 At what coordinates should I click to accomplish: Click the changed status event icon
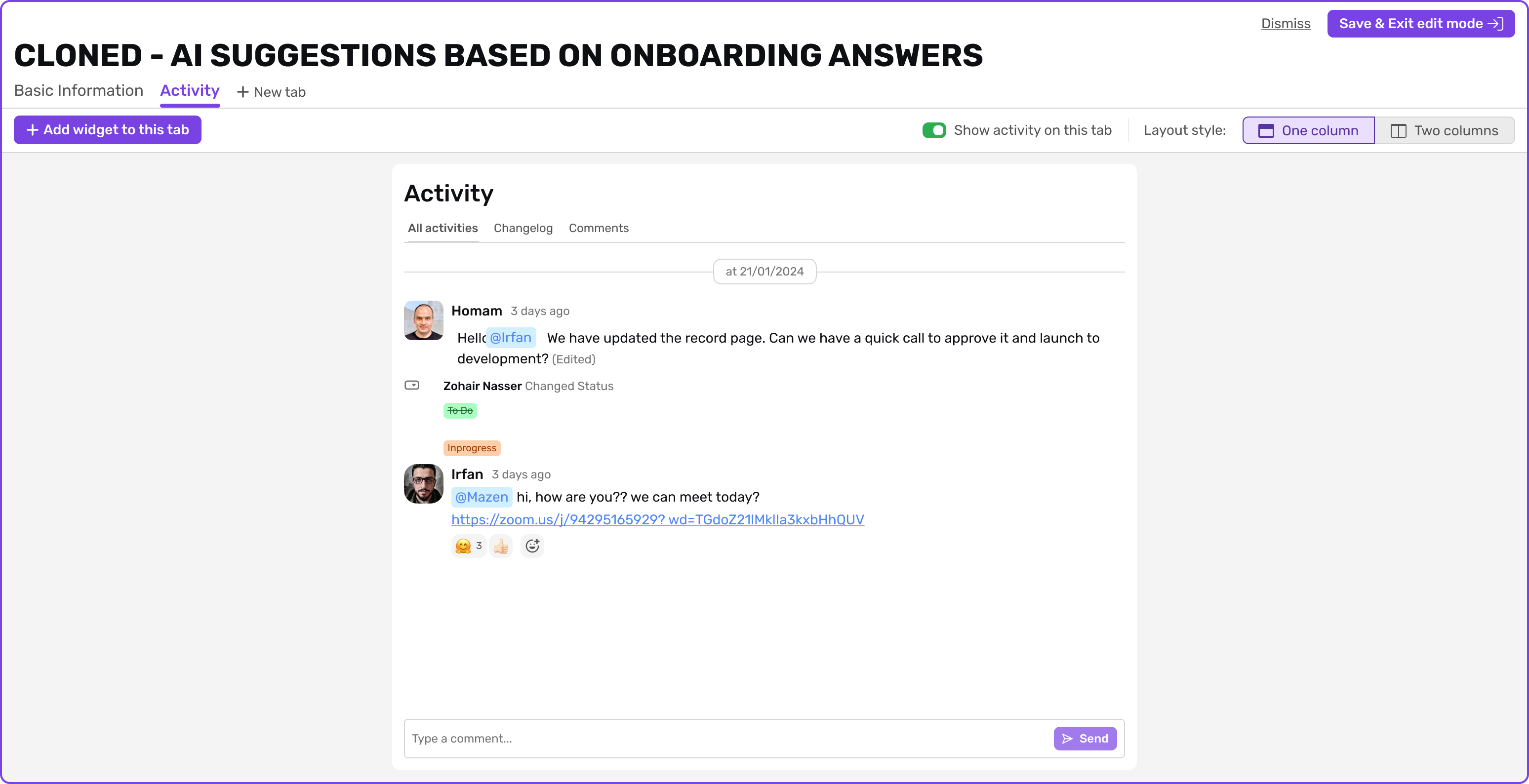pyautogui.click(x=412, y=385)
